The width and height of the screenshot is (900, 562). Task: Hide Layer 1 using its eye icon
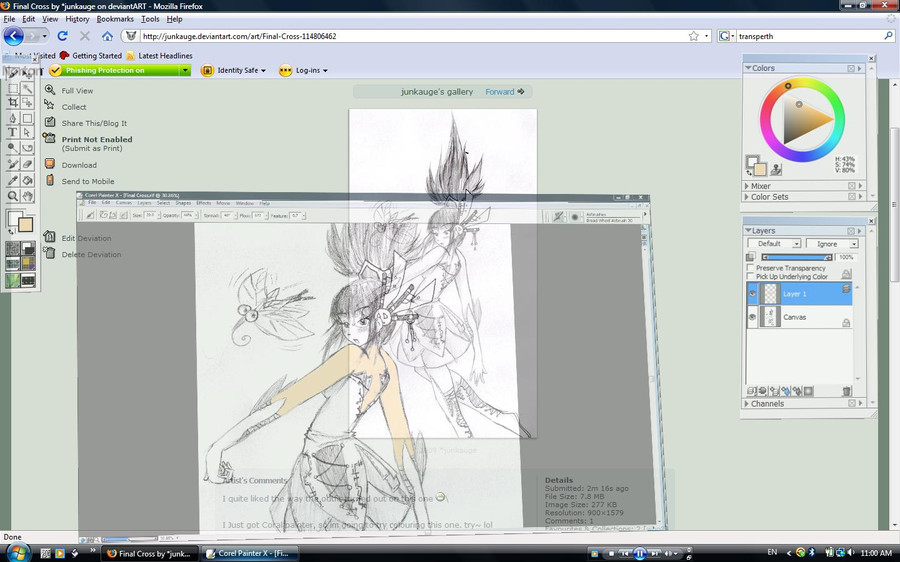(x=752, y=294)
